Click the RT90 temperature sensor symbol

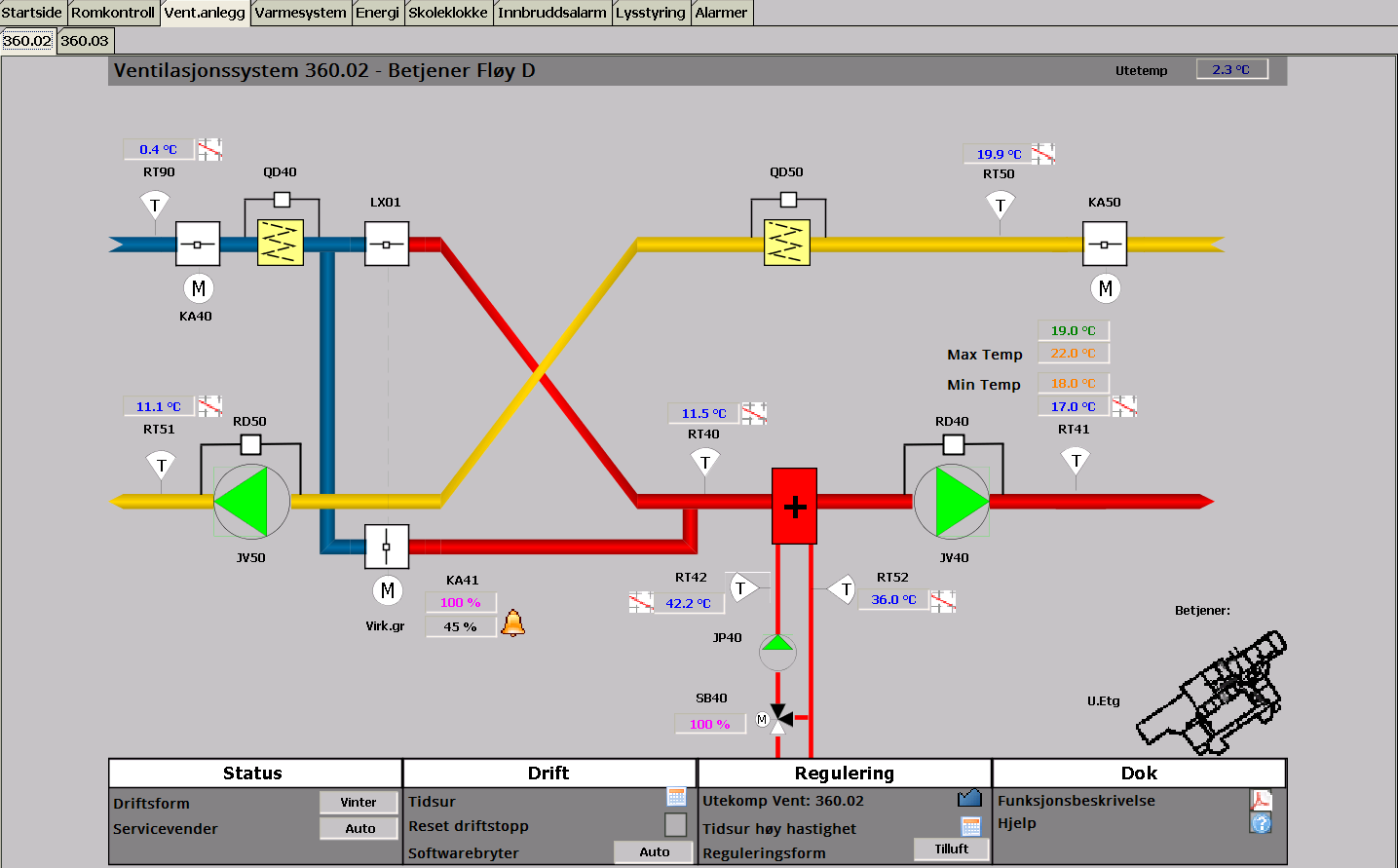point(155,206)
